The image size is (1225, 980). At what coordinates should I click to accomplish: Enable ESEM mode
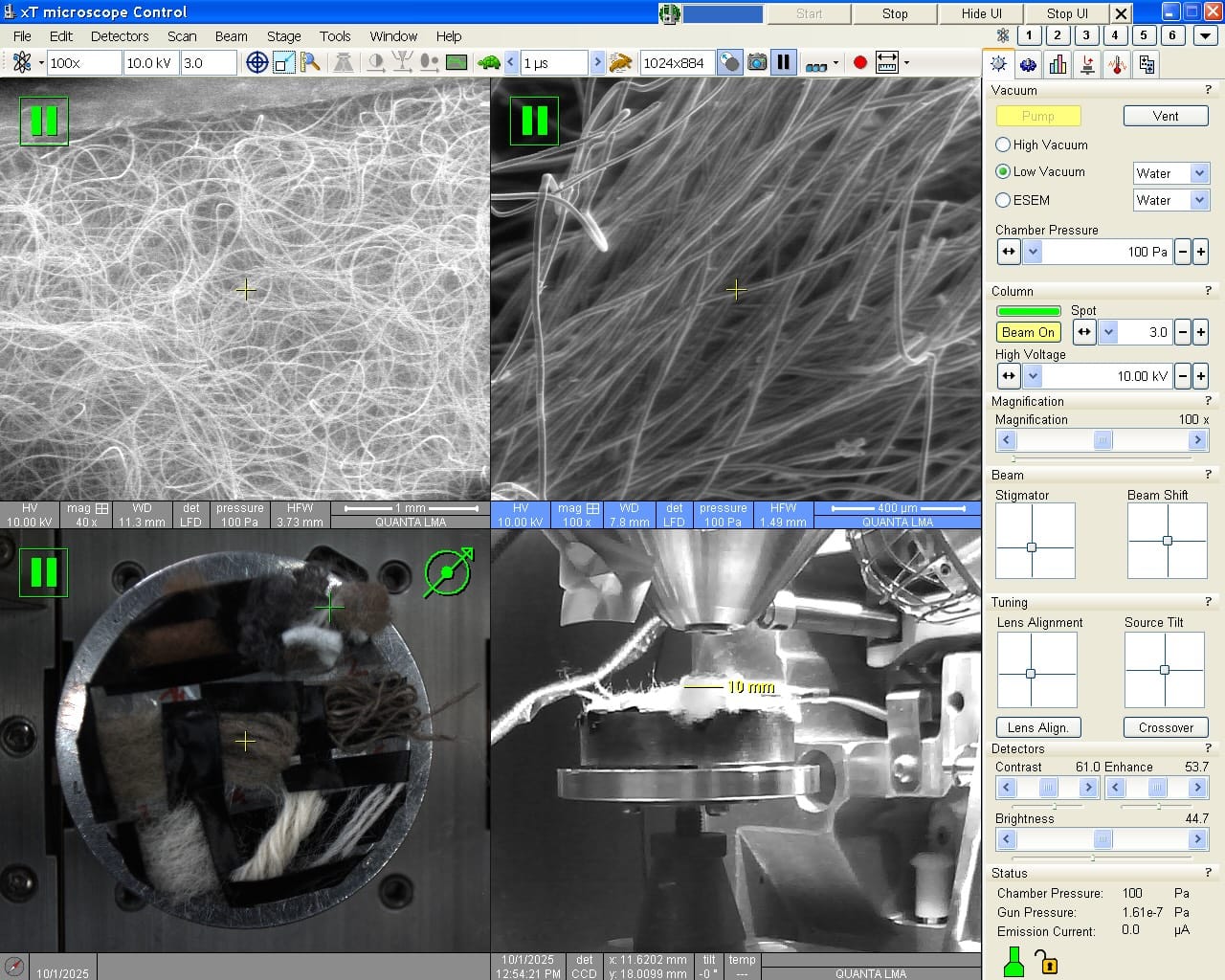click(x=1003, y=200)
